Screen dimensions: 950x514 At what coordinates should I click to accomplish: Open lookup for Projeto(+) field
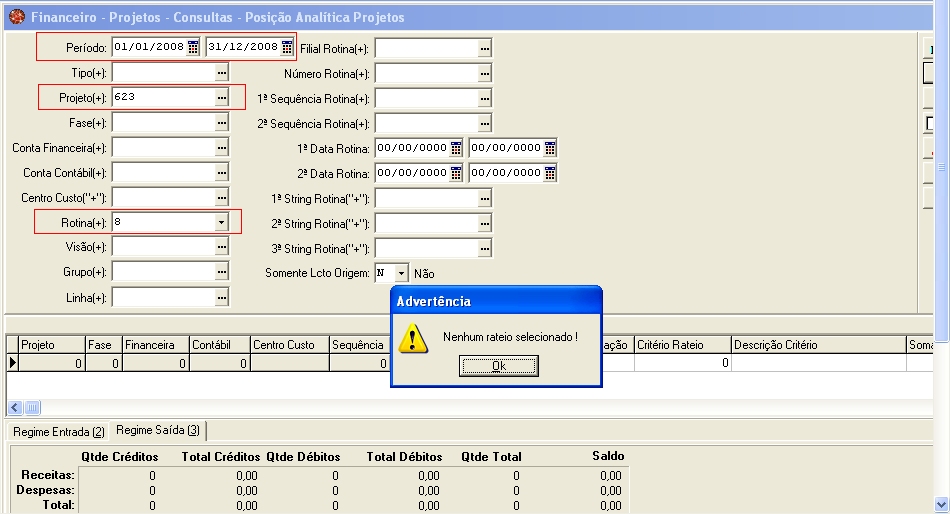(222, 98)
